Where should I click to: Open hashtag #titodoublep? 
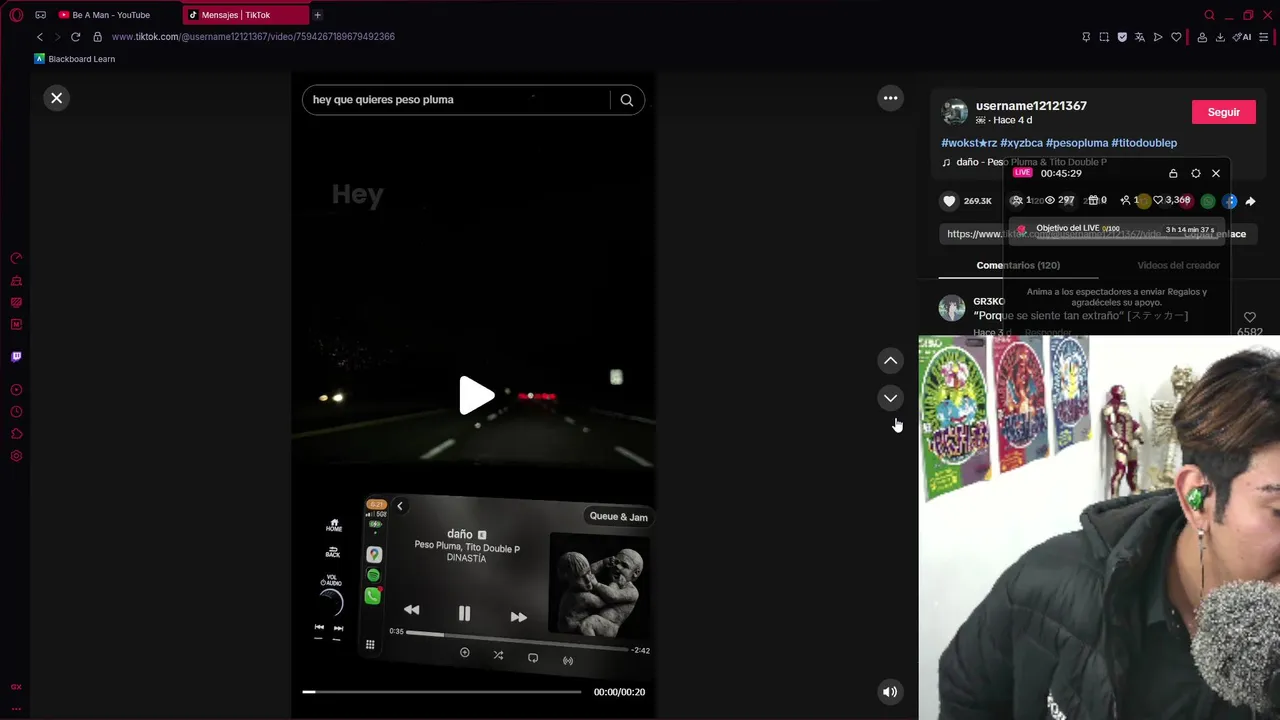[x=1144, y=143]
